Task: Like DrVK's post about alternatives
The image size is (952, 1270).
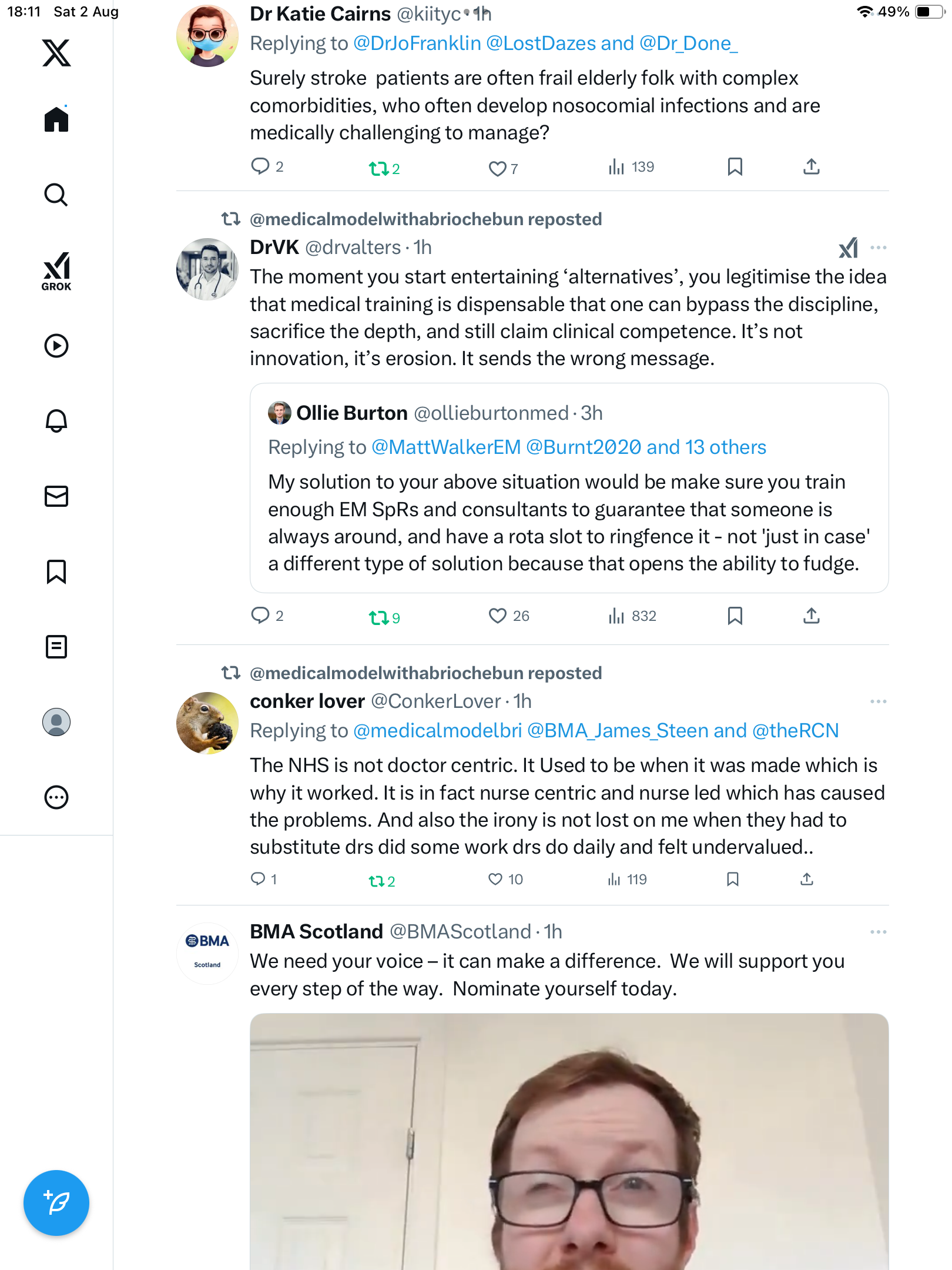Action: point(498,616)
